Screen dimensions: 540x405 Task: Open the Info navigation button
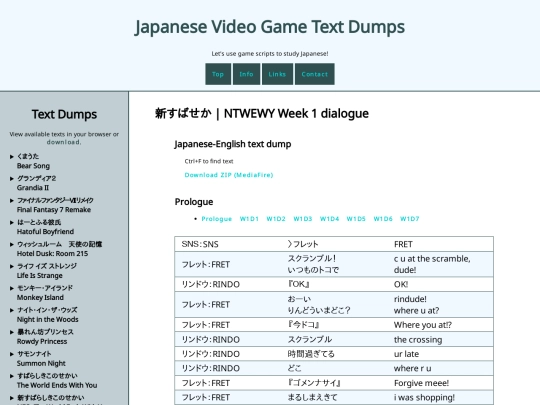[x=246, y=74]
